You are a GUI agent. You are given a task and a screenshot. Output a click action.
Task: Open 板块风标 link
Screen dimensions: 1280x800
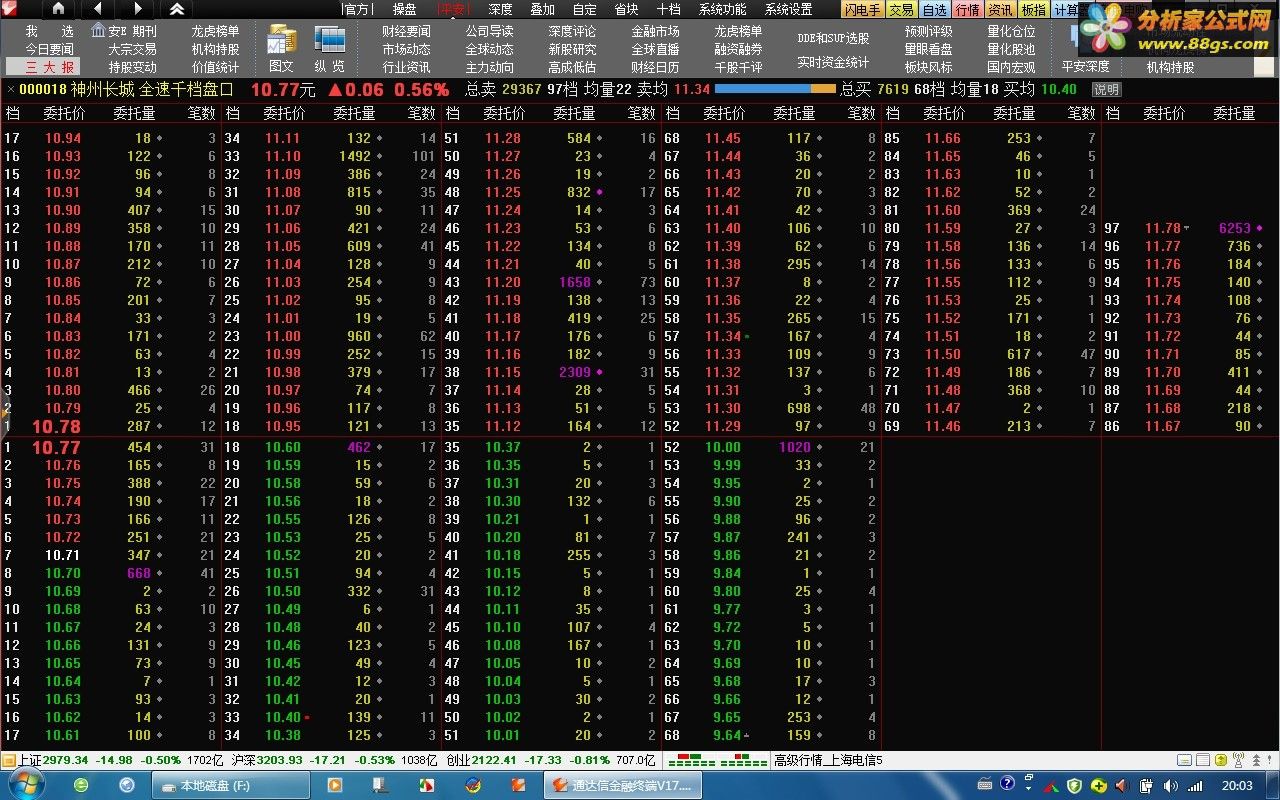pos(928,67)
